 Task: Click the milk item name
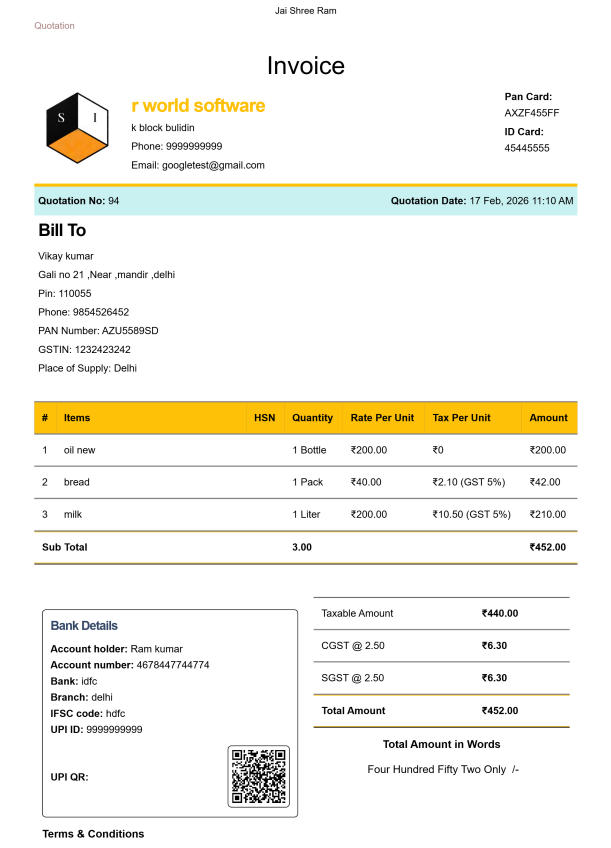[x=73, y=514]
